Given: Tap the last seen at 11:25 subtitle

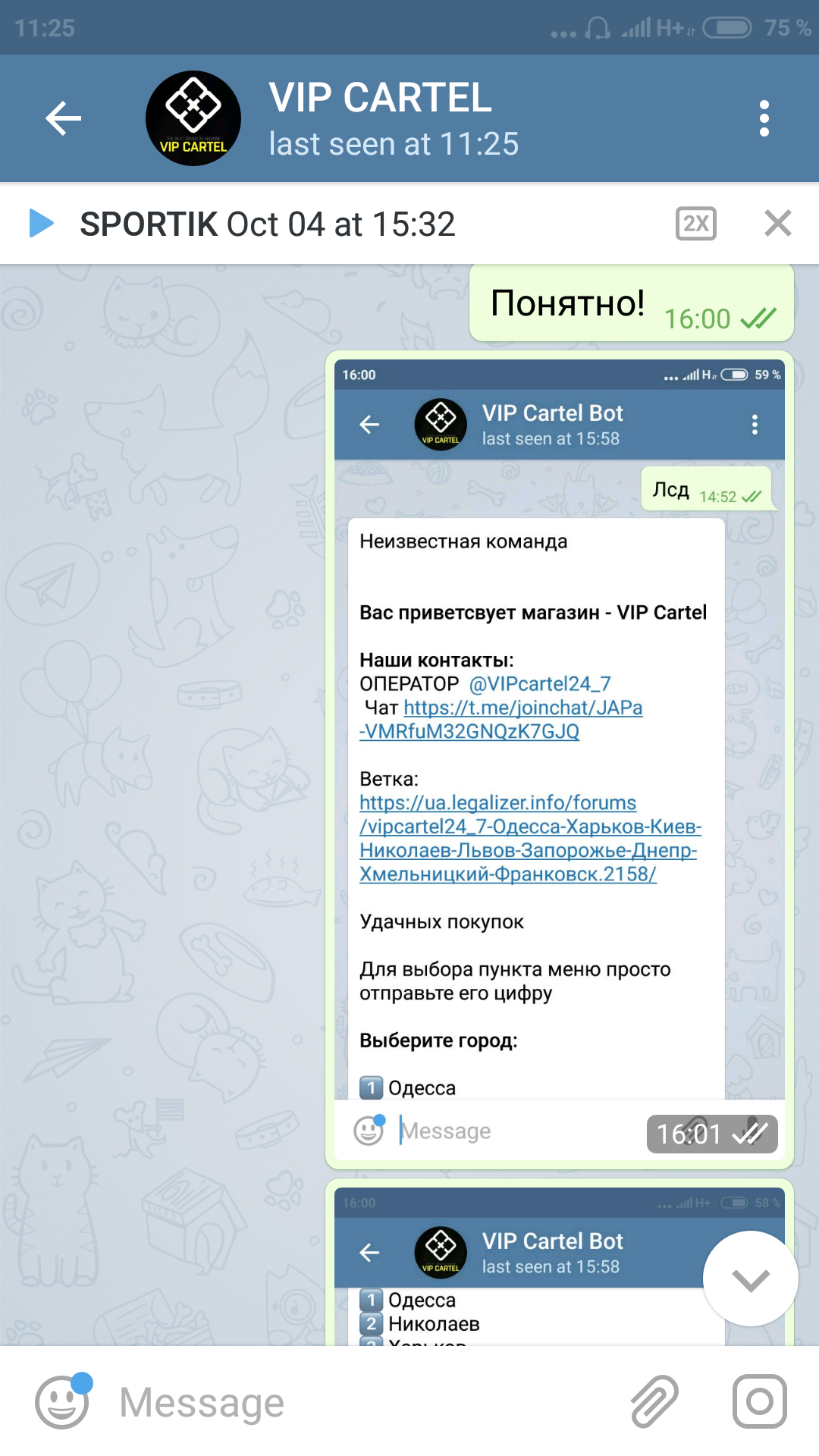Looking at the screenshot, I should click(x=394, y=144).
